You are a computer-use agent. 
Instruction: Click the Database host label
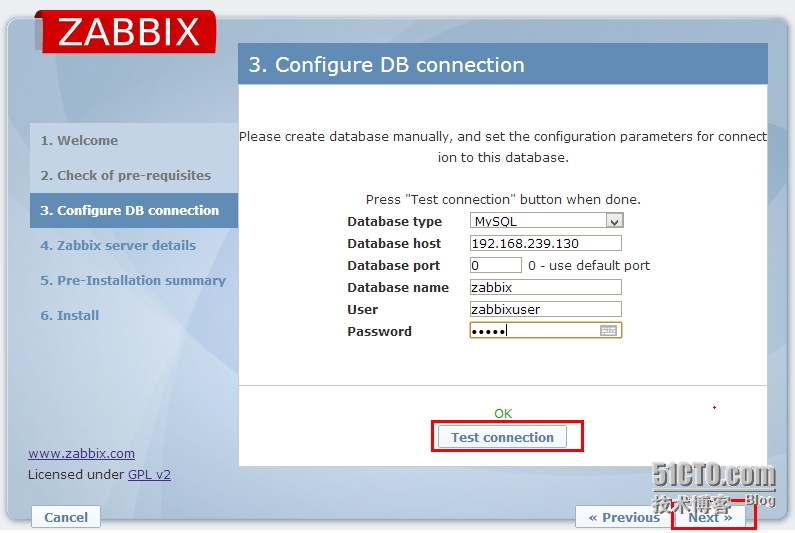pyautogui.click(x=394, y=244)
